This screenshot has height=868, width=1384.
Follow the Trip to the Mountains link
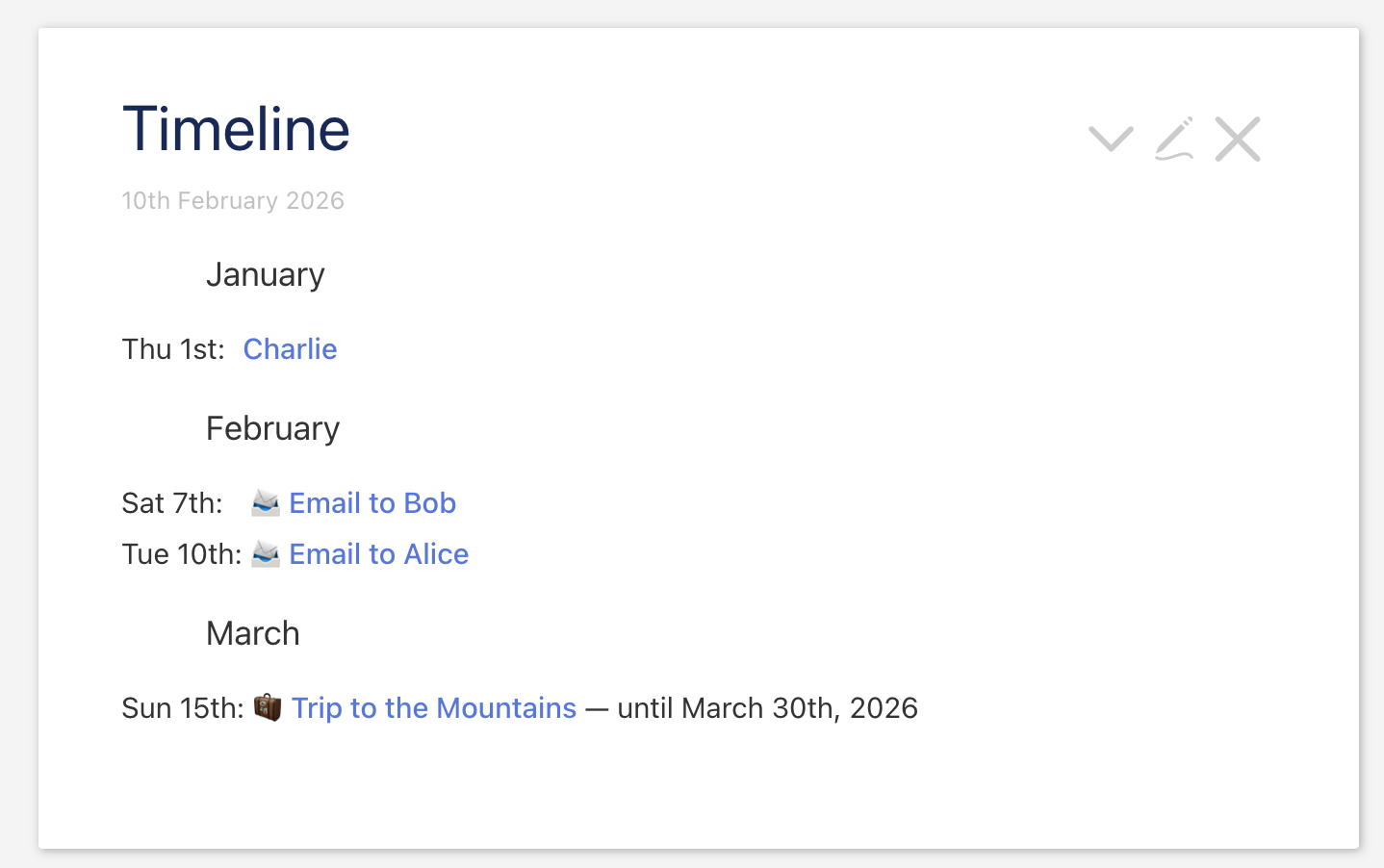434,708
